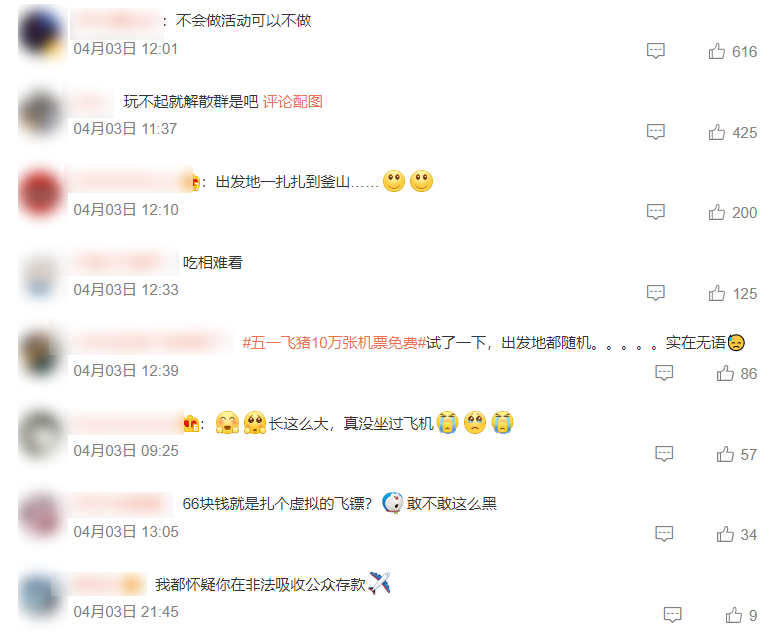Like the 出发地一扎扎到釜山 comment
Screen dimensions: 779x640
[x=716, y=212]
